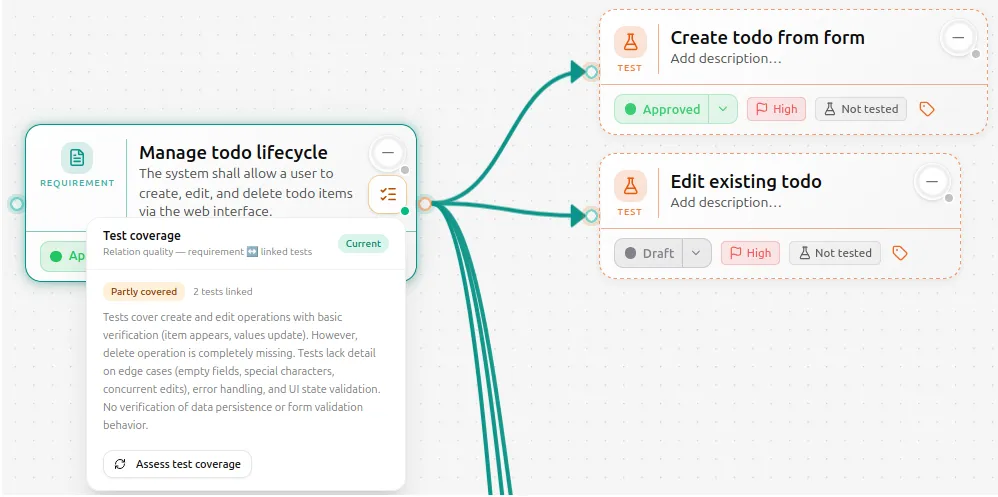Open status dropdown arrow next to Draft
The width and height of the screenshot is (998, 497).
(x=696, y=253)
